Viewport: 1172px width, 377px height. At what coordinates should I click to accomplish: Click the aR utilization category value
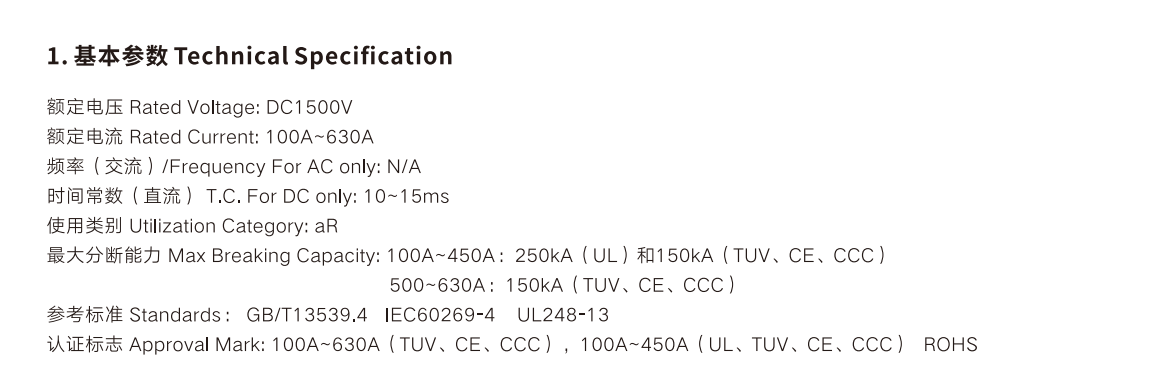click(x=327, y=226)
